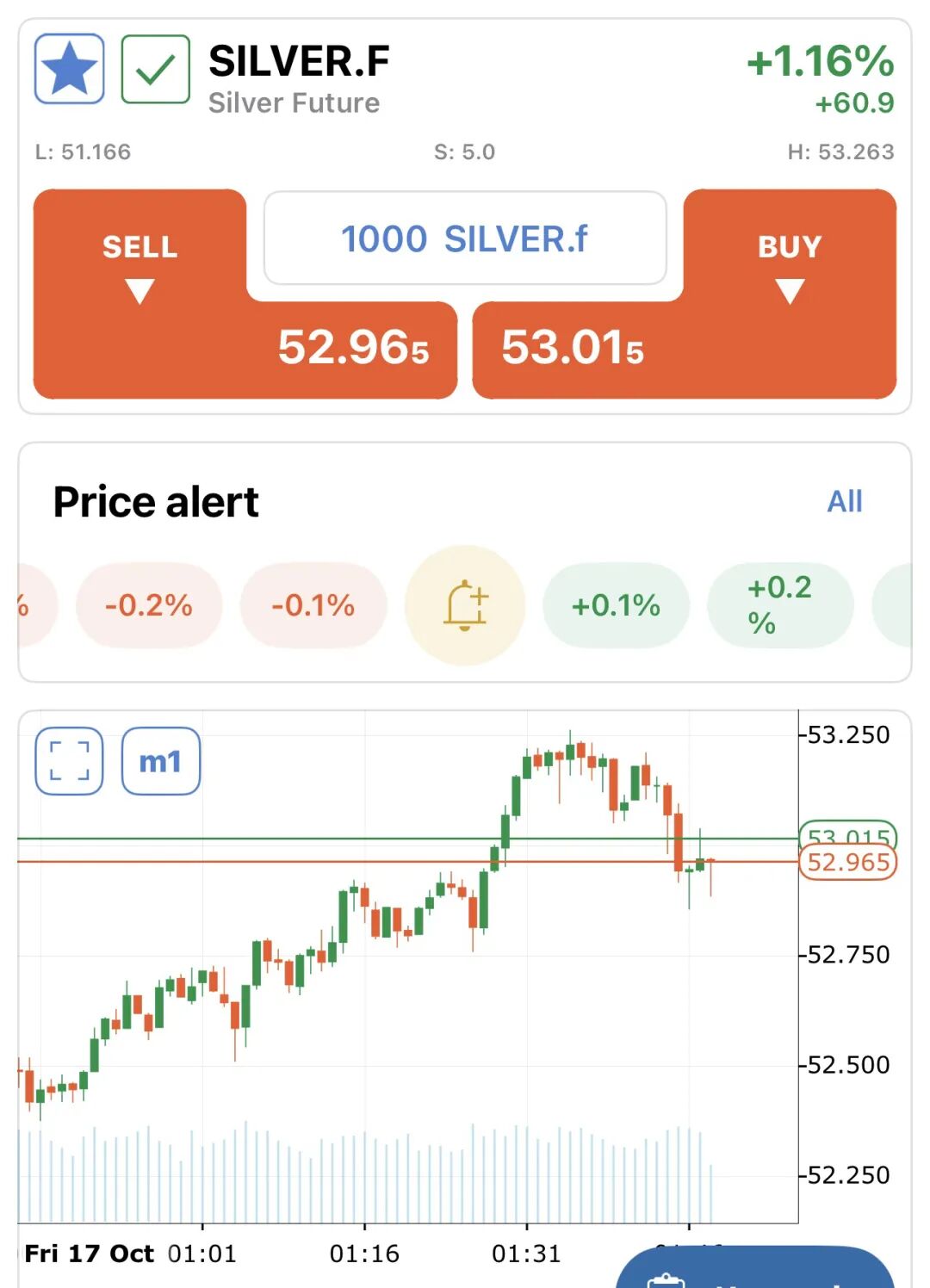Expand chart to fullscreen
930x1288 pixels.
[70, 761]
